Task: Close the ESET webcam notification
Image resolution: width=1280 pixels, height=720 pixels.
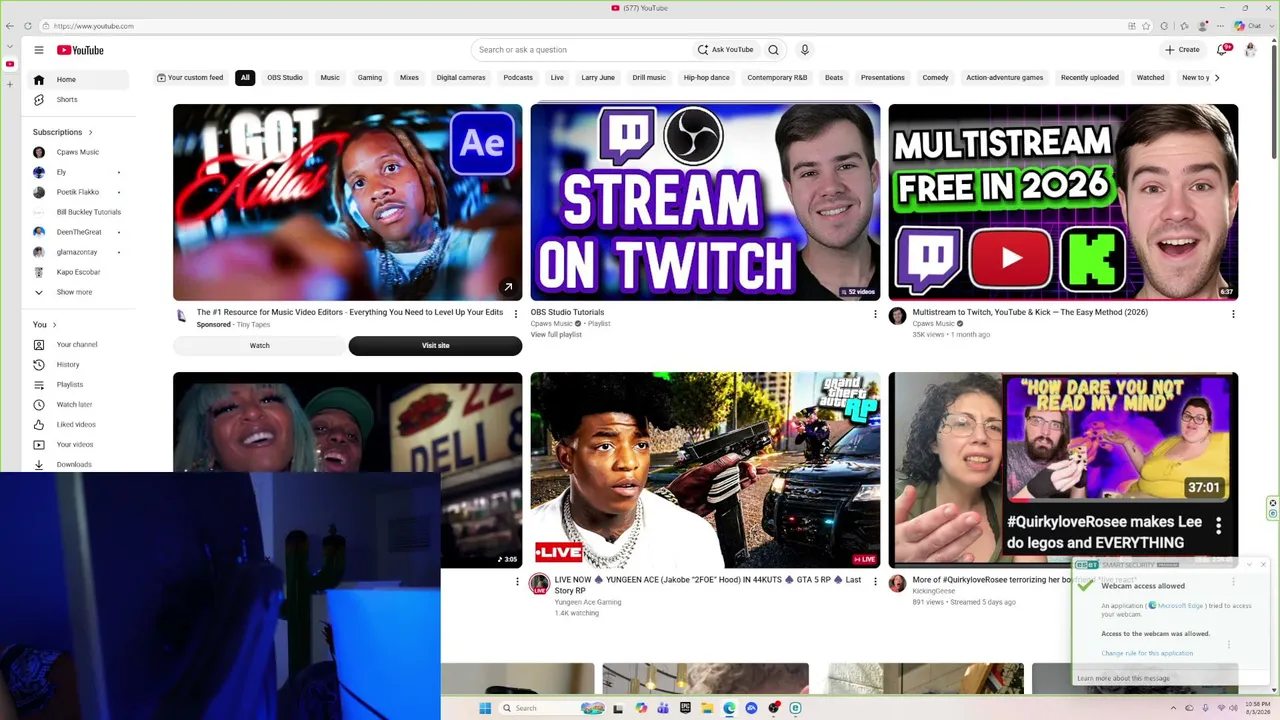Action: (1263, 565)
